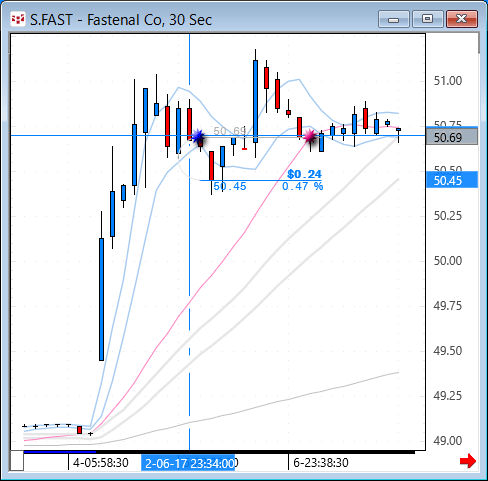The height and width of the screenshot is (481, 488).
Task: Maximize the Fastenal chart window
Action: (x=428, y=19)
